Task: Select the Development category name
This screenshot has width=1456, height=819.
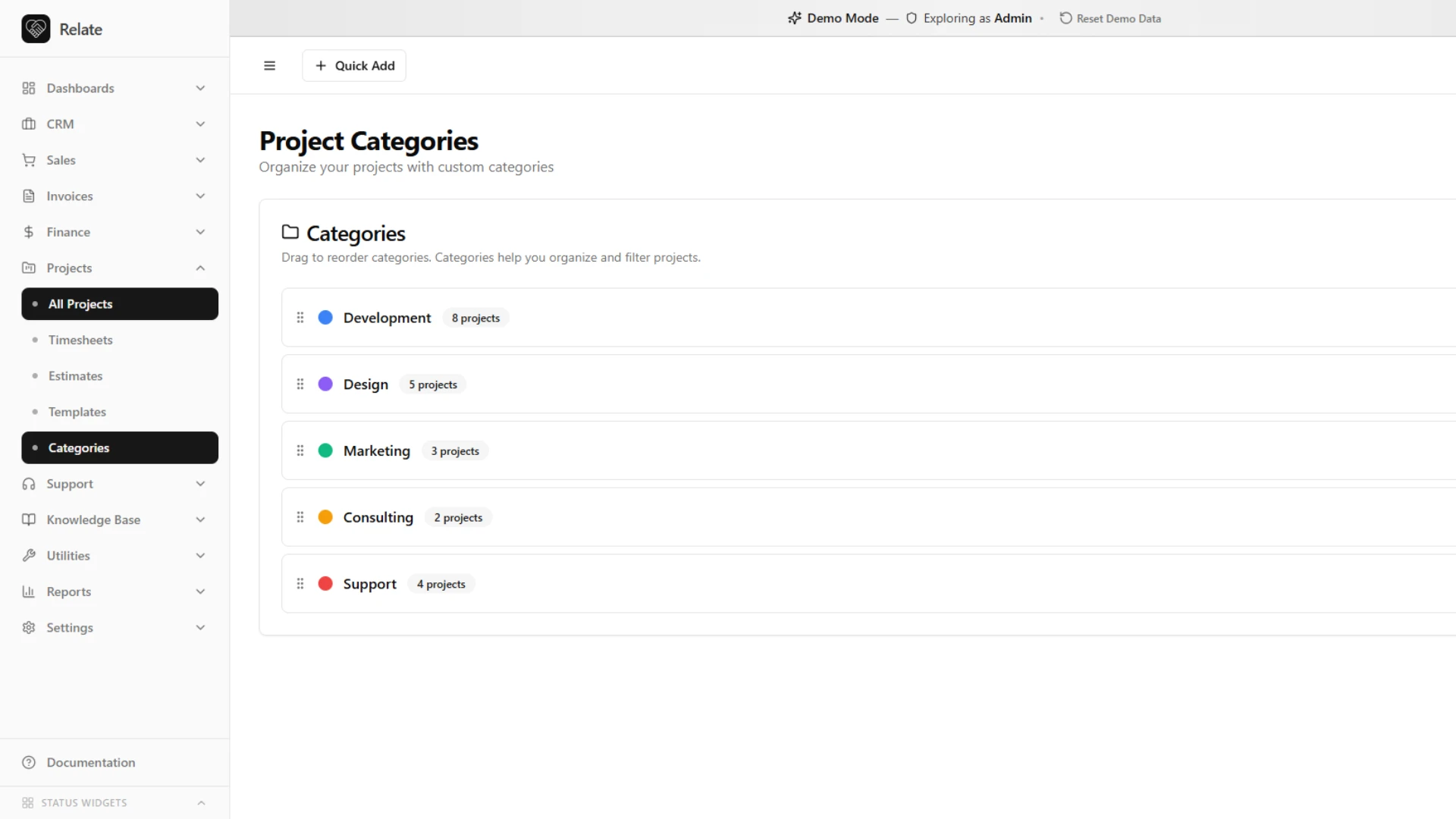Action: click(387, 318)
